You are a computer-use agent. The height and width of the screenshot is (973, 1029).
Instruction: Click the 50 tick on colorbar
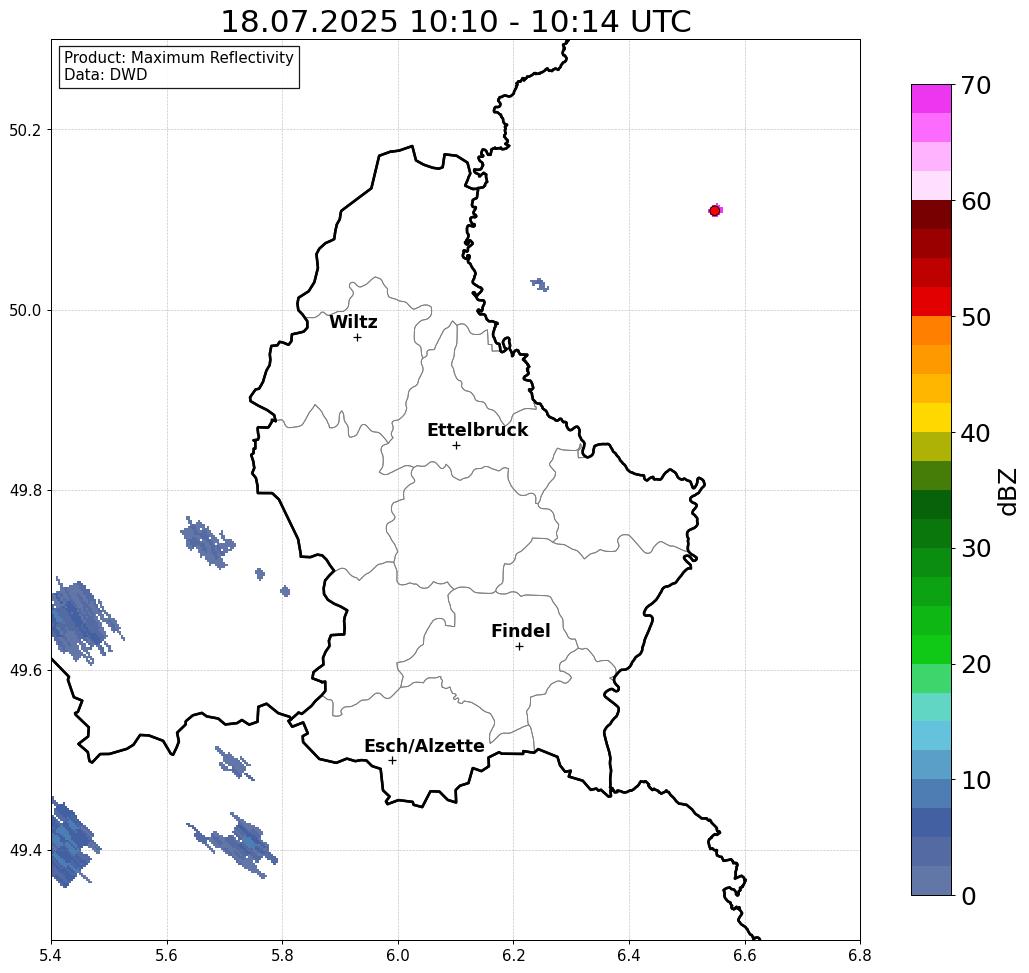point(976,318)
